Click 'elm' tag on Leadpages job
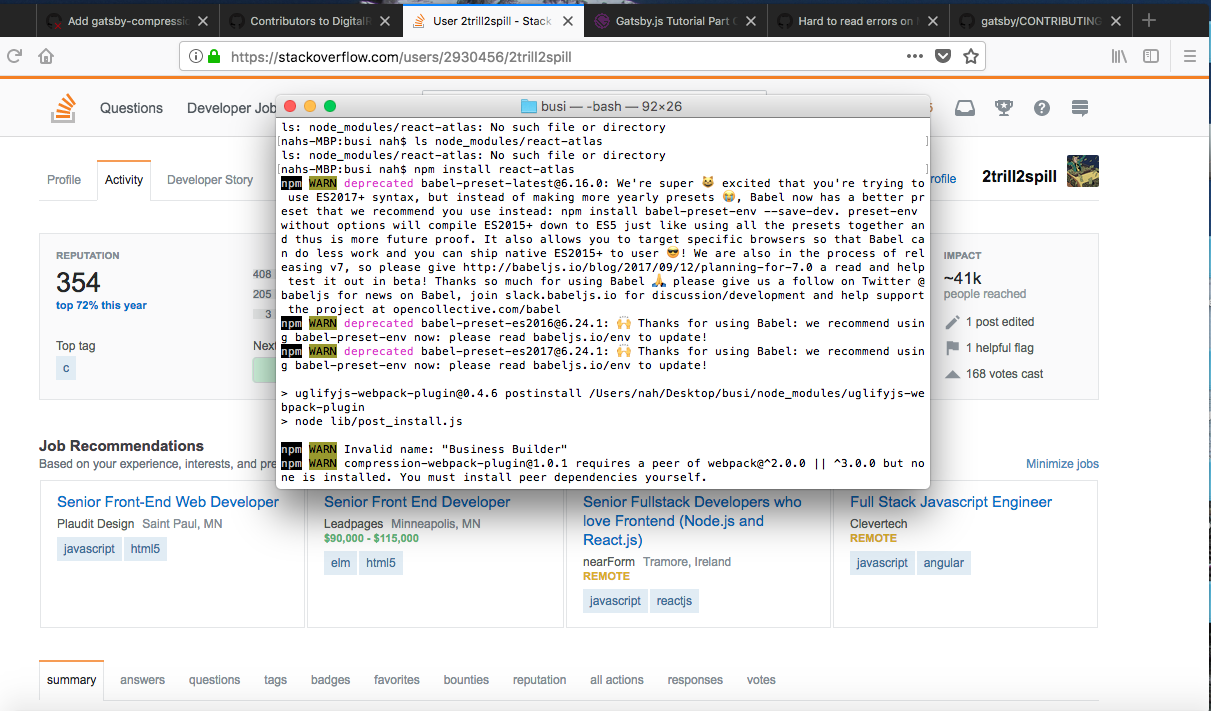 pyautogui.click(x=341, y=563)
